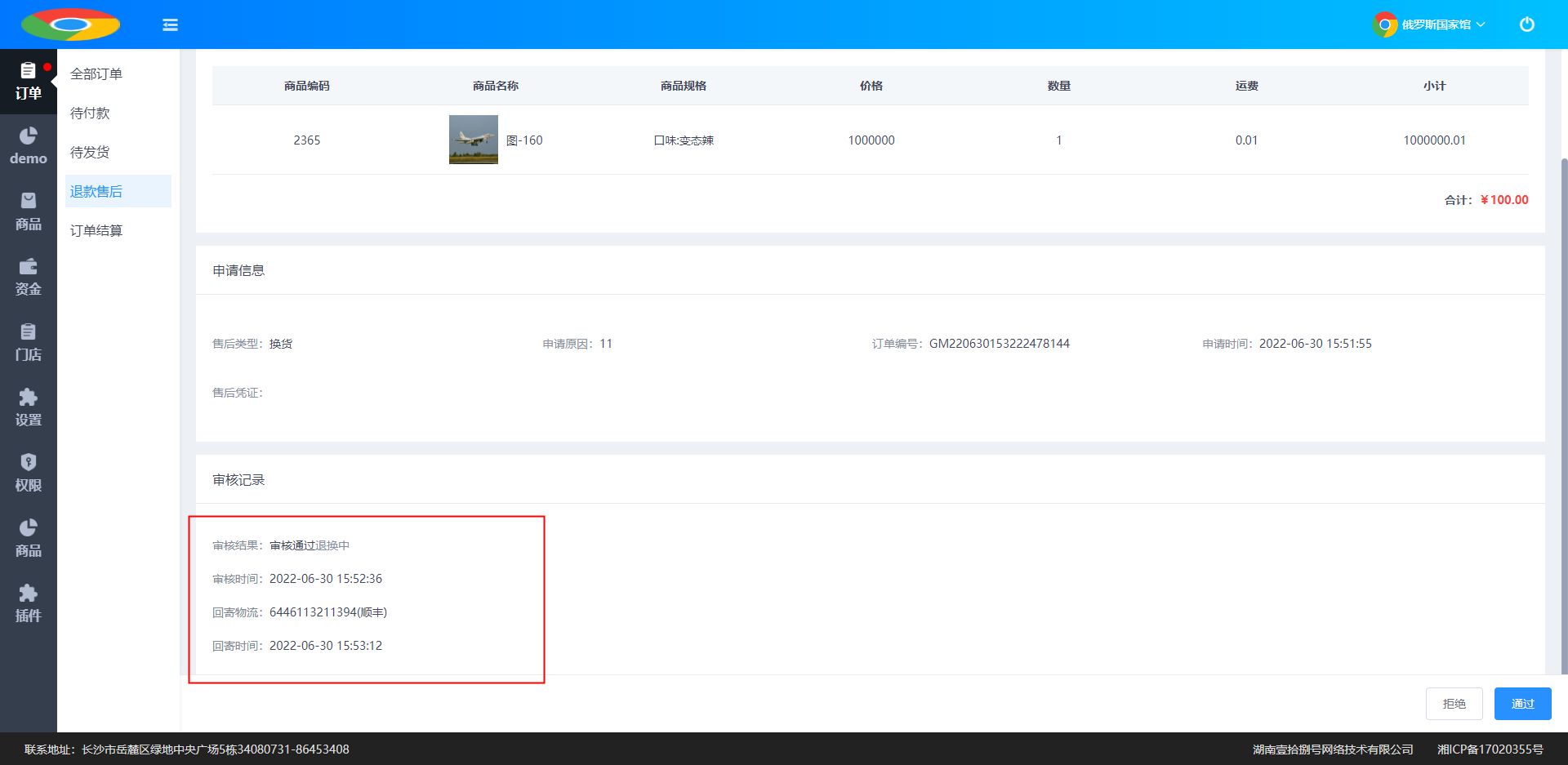Select 订单结算 submenu item
The image size is (1568, 765).
pyautogui.click(x=118, y=230)
